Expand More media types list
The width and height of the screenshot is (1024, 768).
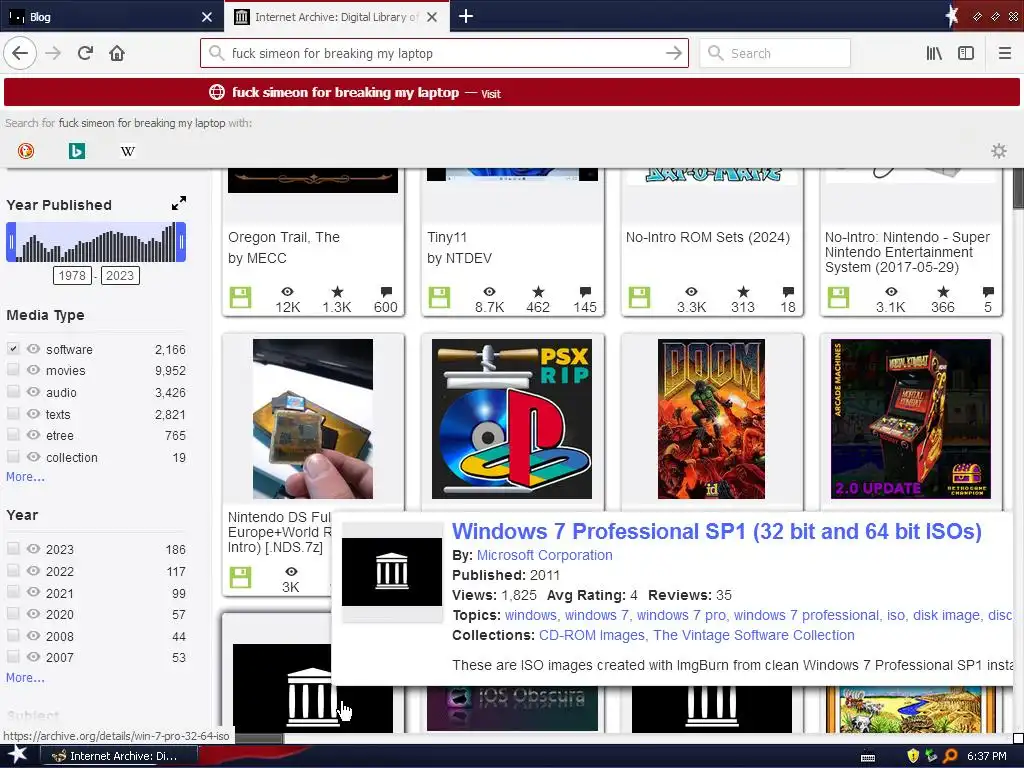click(x=25, y=477)
